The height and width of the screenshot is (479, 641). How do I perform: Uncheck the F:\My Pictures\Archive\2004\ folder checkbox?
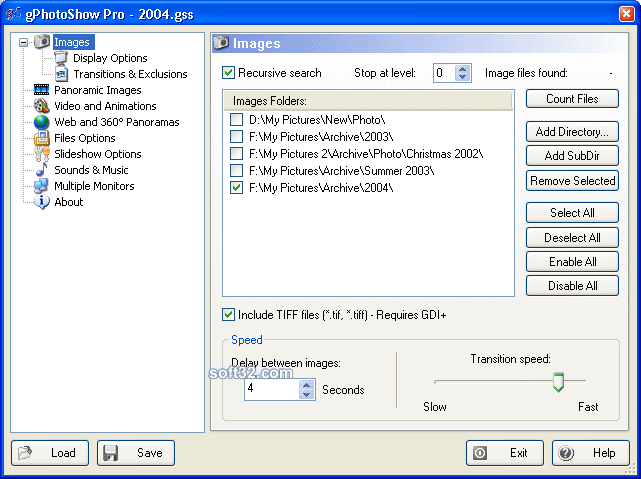click(236, 188)
